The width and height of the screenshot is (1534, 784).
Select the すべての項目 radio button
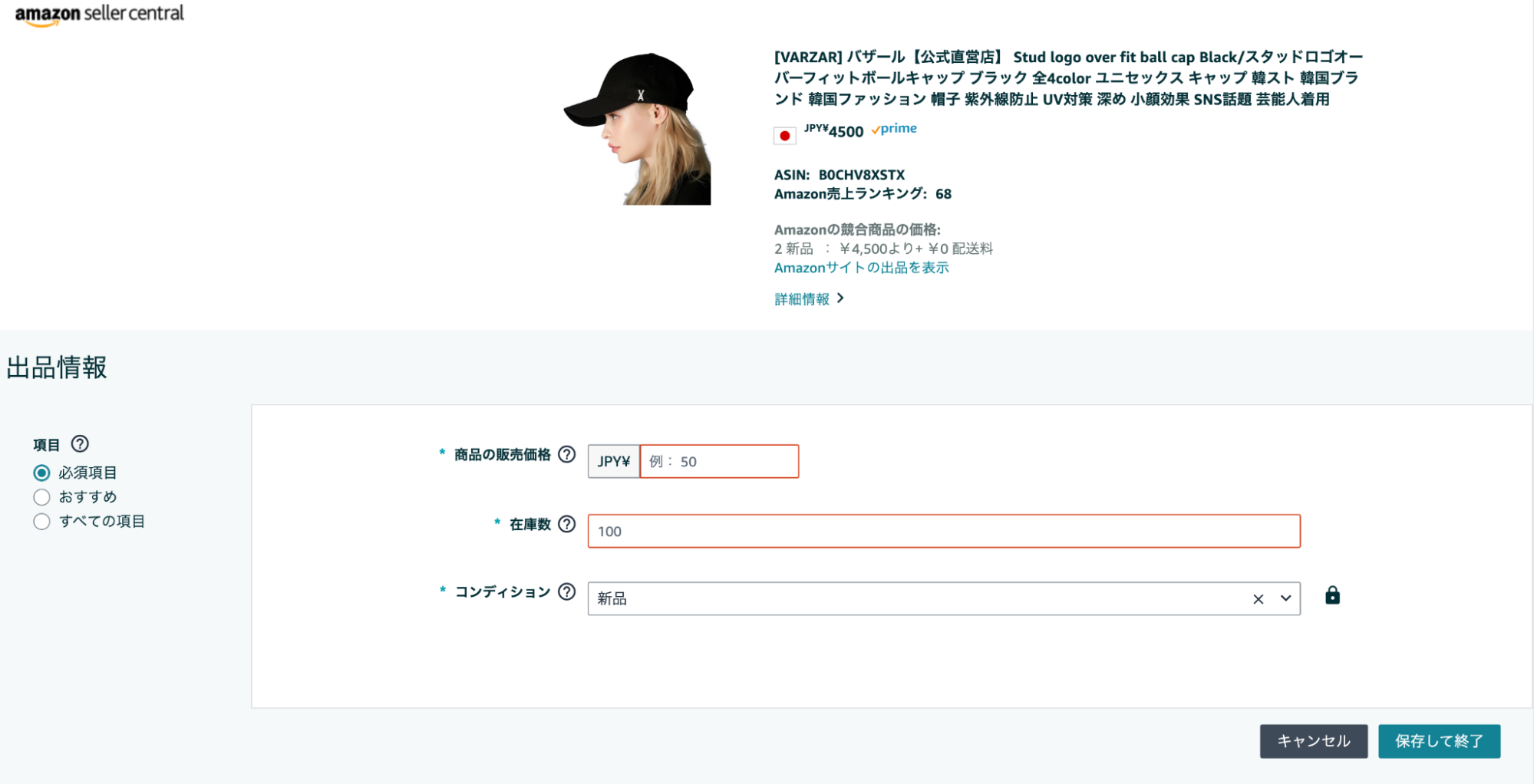pyautogui.click(x=42, y=522)
